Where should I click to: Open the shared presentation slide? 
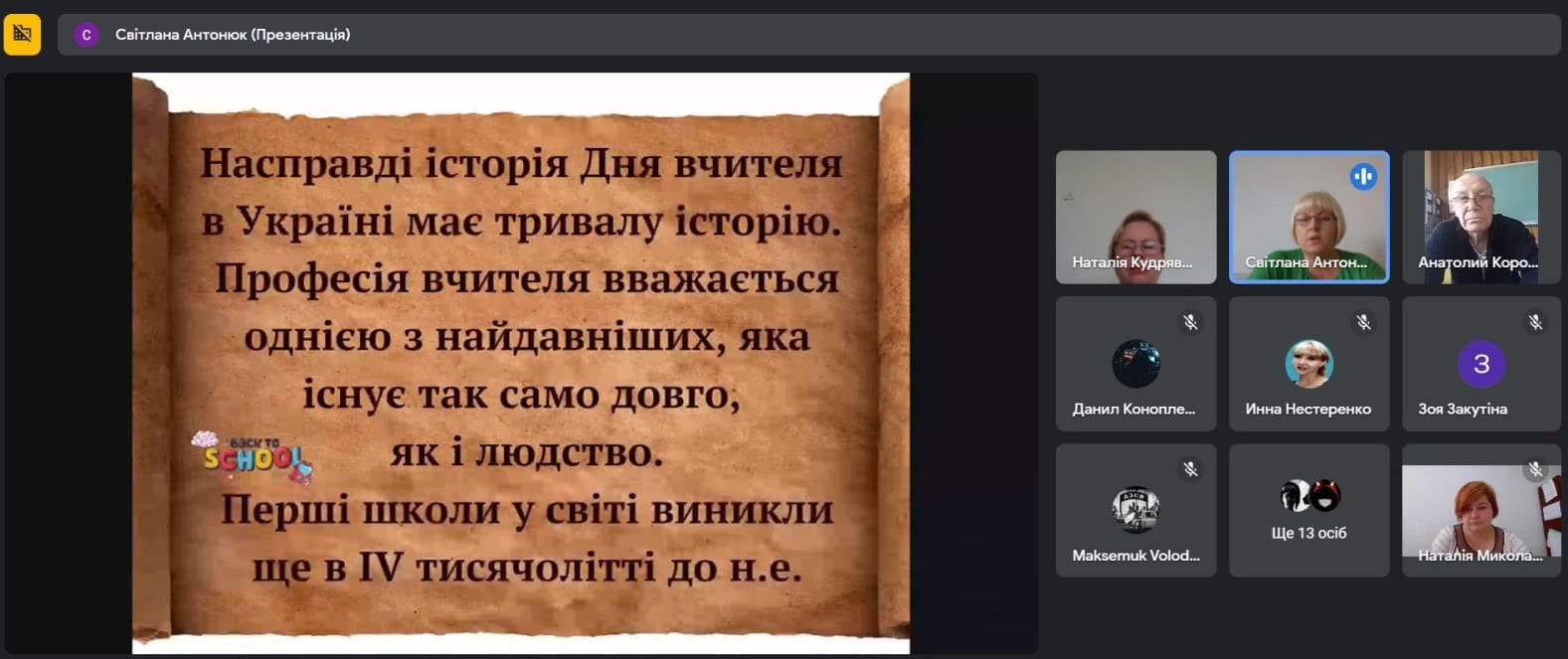521,363
